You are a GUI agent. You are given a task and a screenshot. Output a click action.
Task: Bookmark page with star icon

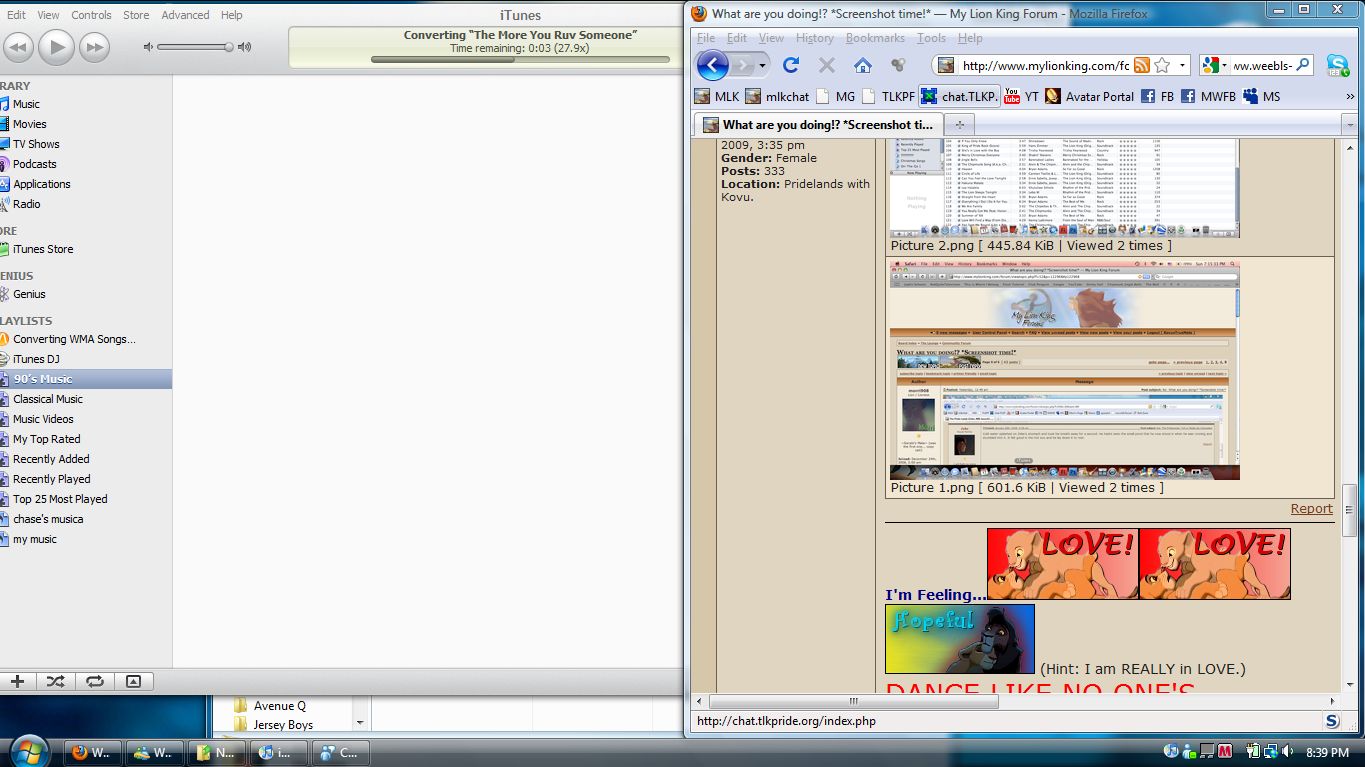1162,65
